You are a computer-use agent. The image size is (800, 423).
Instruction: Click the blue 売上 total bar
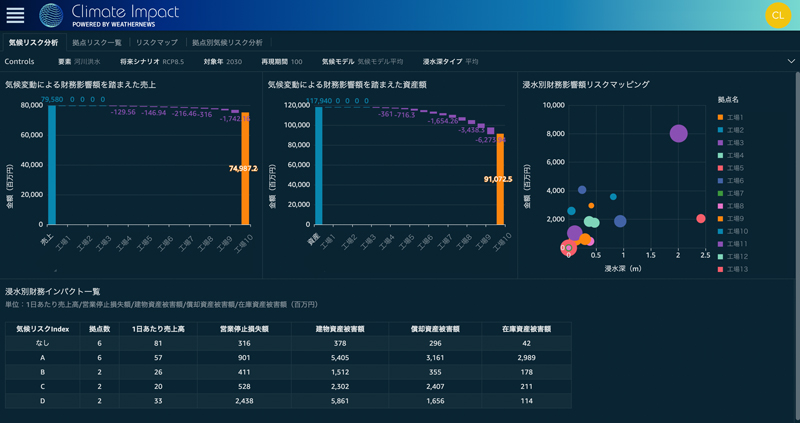[51, 164]
